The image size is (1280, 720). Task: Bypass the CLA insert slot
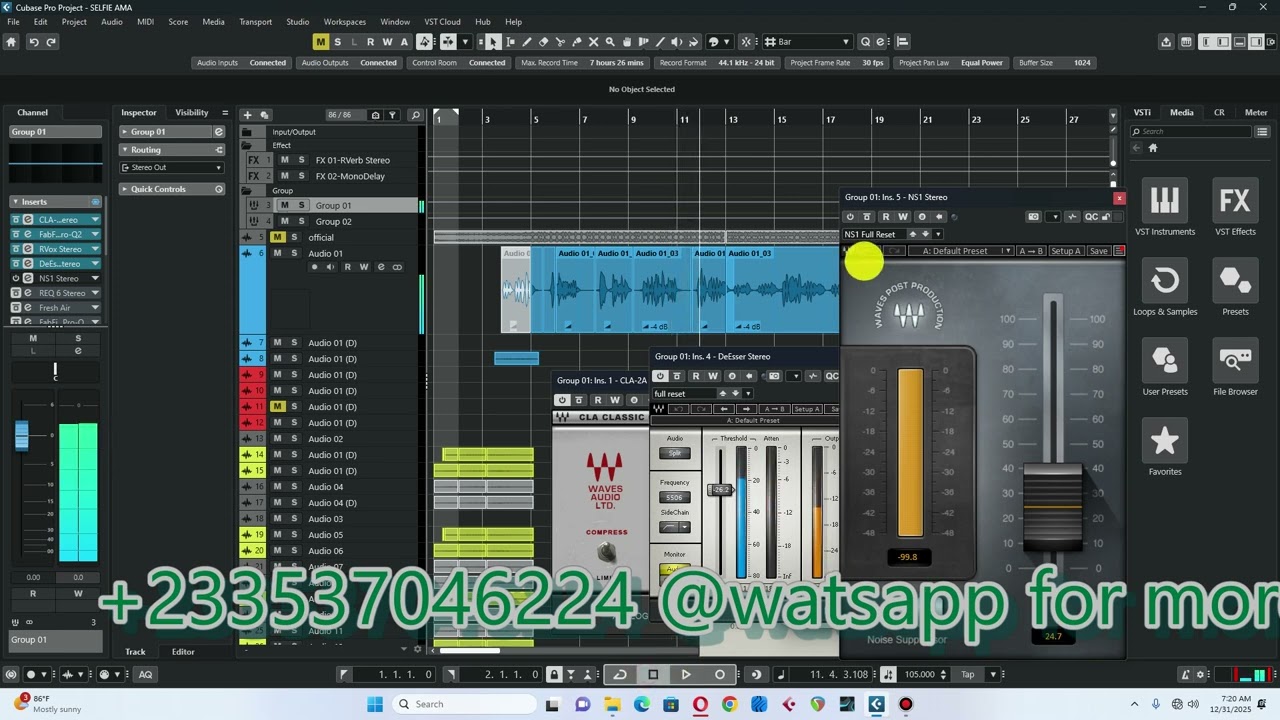[16, 220]
